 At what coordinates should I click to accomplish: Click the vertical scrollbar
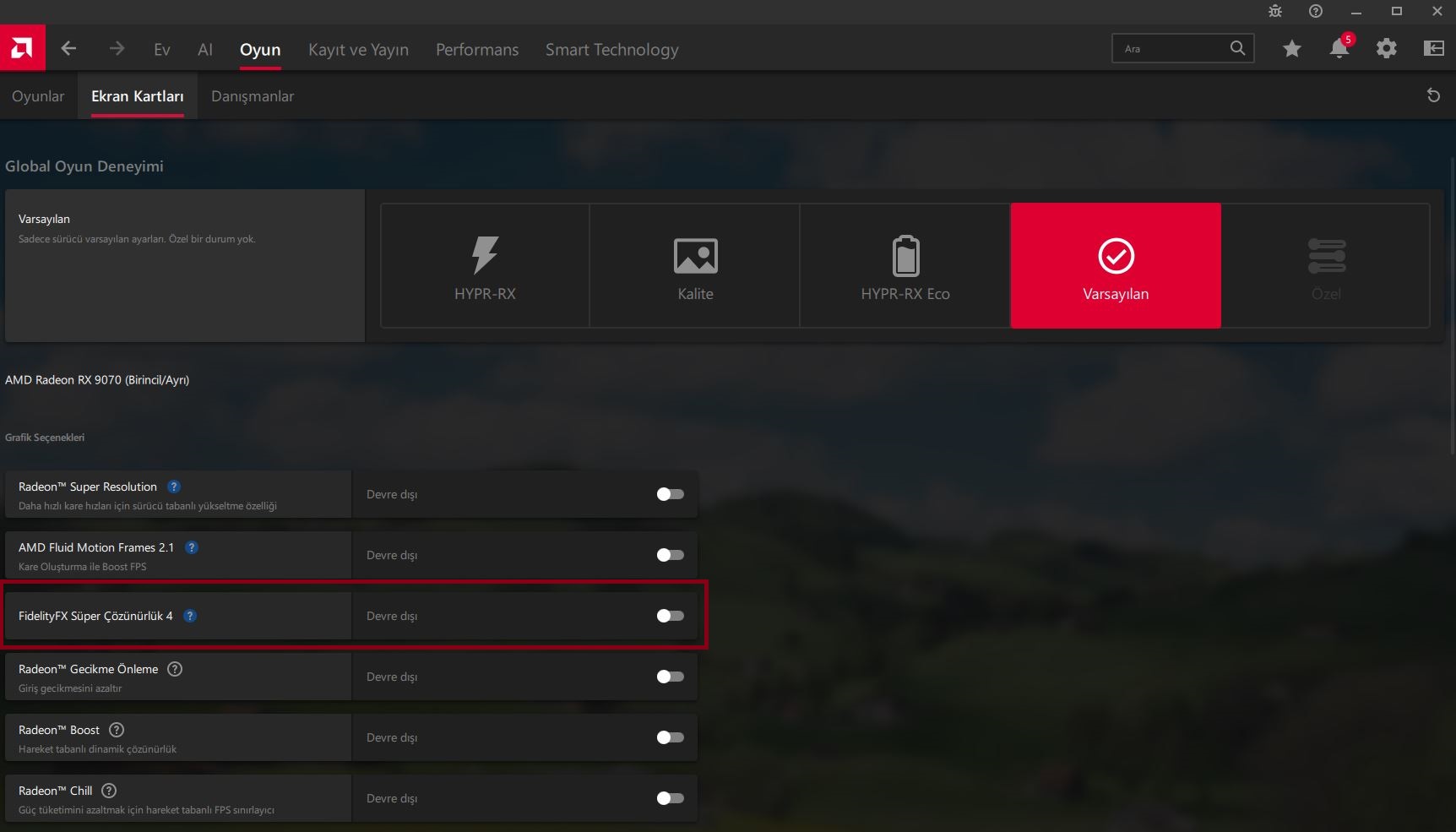[x=1453, y=307]
